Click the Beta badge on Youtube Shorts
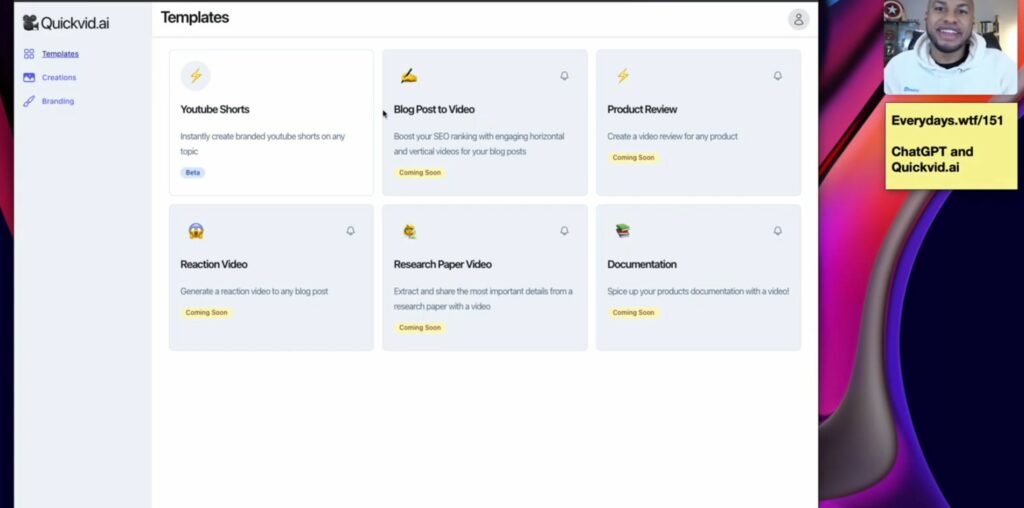The image size is (1024, 508). click(x=193, y=172)
